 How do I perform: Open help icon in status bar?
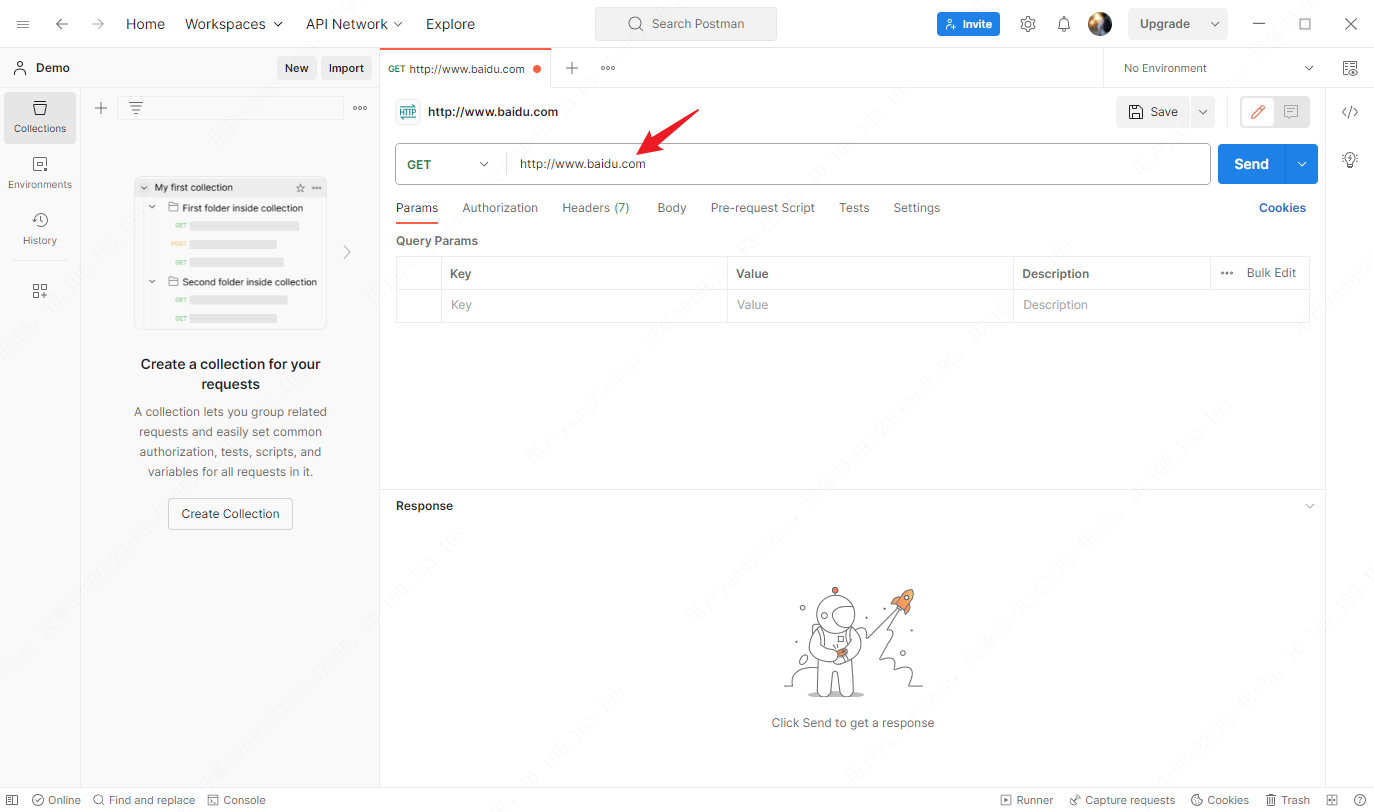1359,800
